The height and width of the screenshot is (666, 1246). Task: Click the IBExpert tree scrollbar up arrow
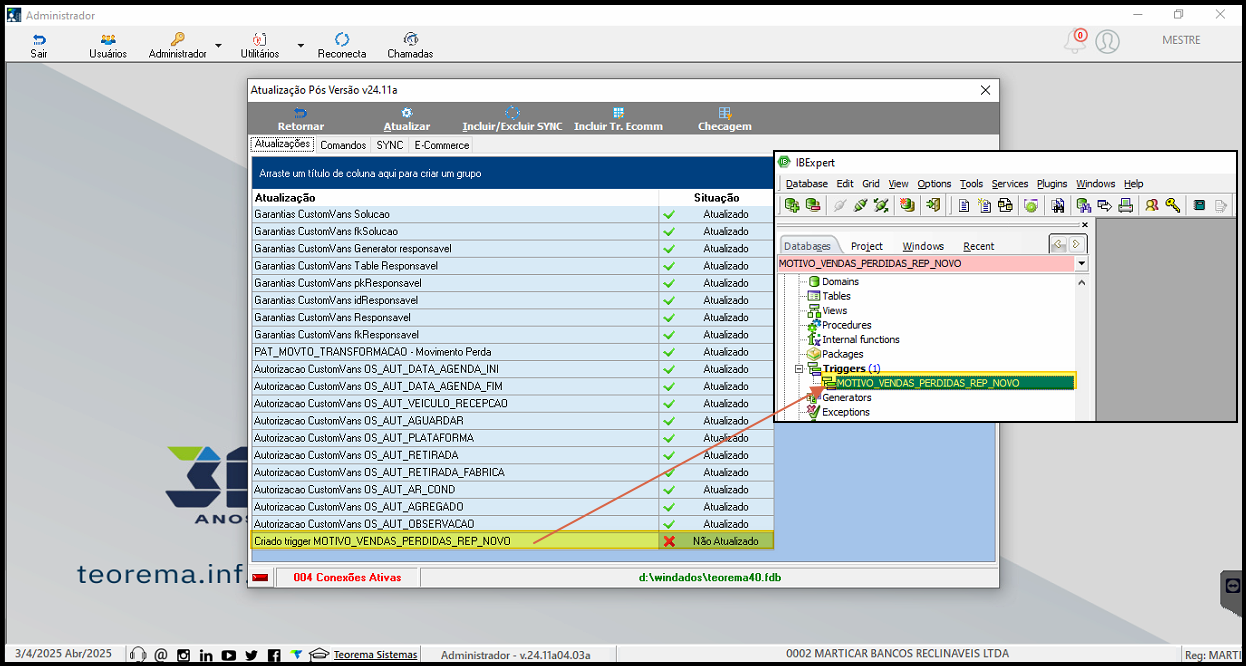[1083, 283]
